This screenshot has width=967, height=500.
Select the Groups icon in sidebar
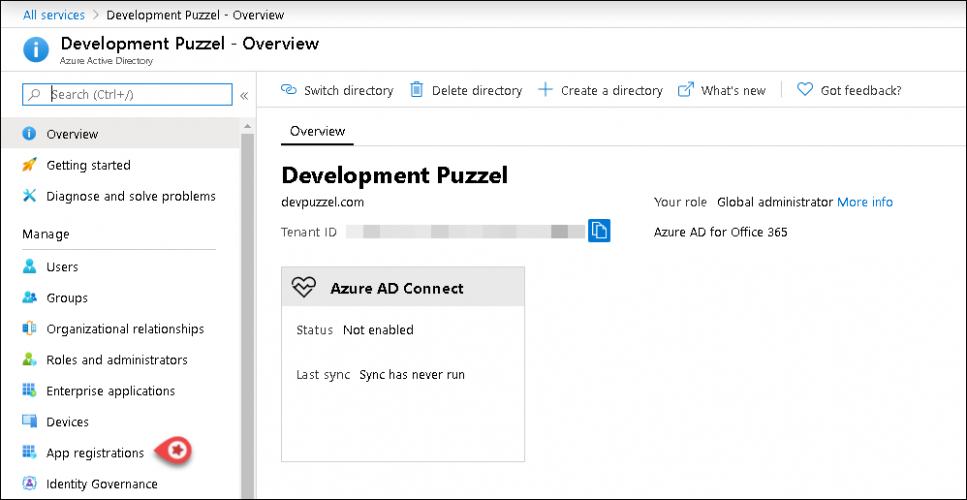tap(29, 298)
